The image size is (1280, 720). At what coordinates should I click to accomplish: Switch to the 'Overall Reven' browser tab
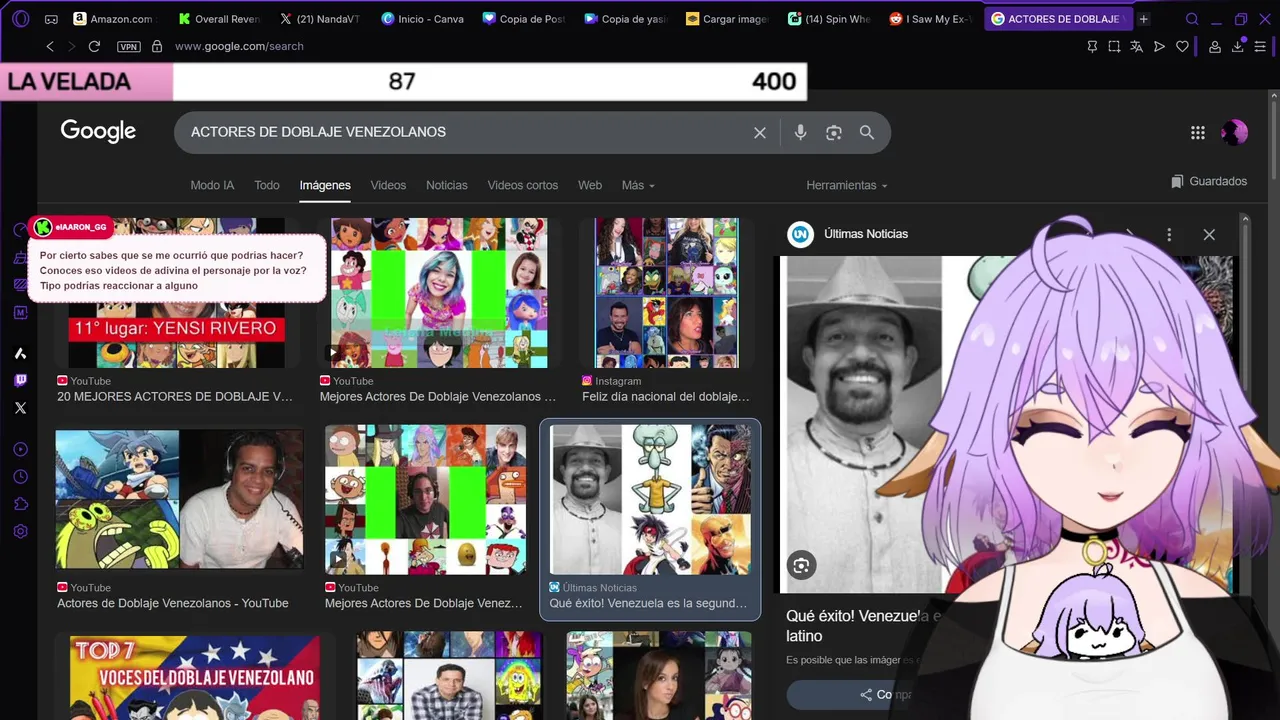(x=219, y=19)
